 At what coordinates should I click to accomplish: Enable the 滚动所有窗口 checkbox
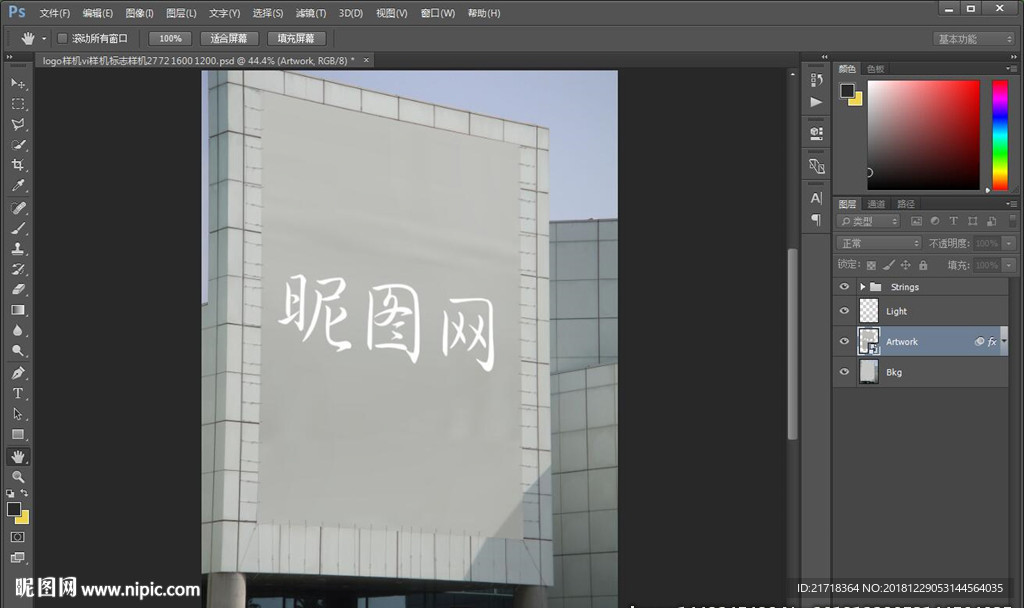(62, 38)
